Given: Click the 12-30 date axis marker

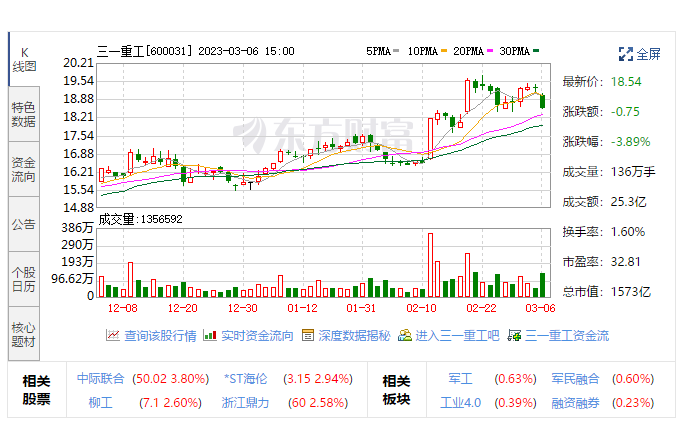Looking at the screenshot, I should tap(243, 308).
